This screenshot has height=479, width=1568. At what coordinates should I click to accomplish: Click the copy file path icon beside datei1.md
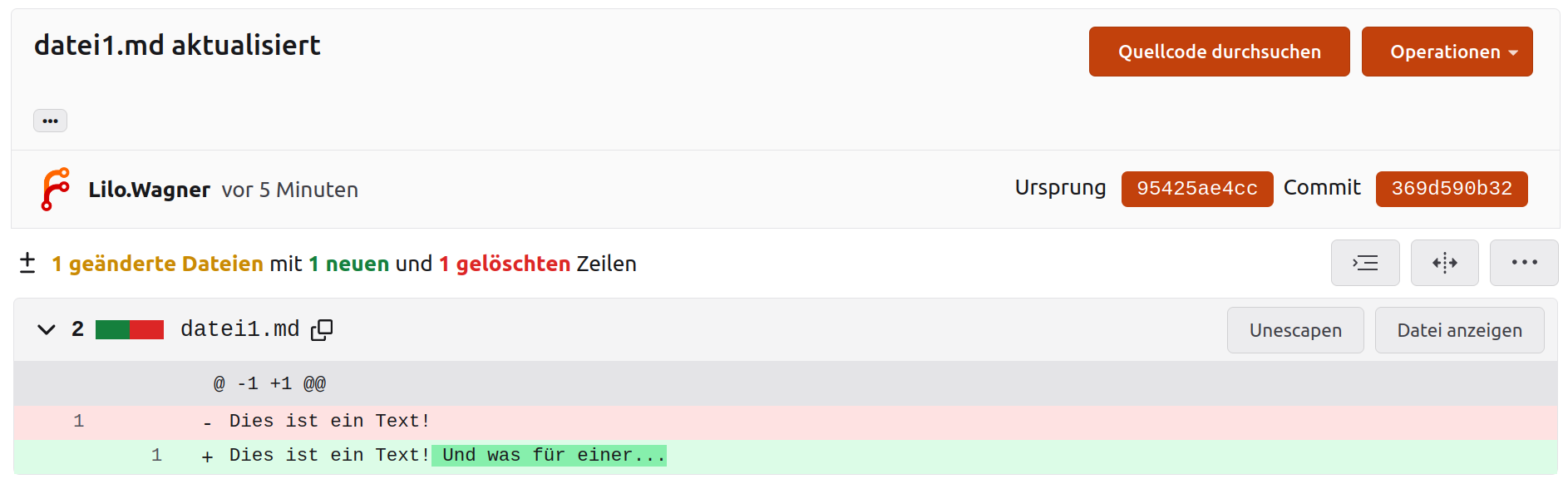point(322,330)
